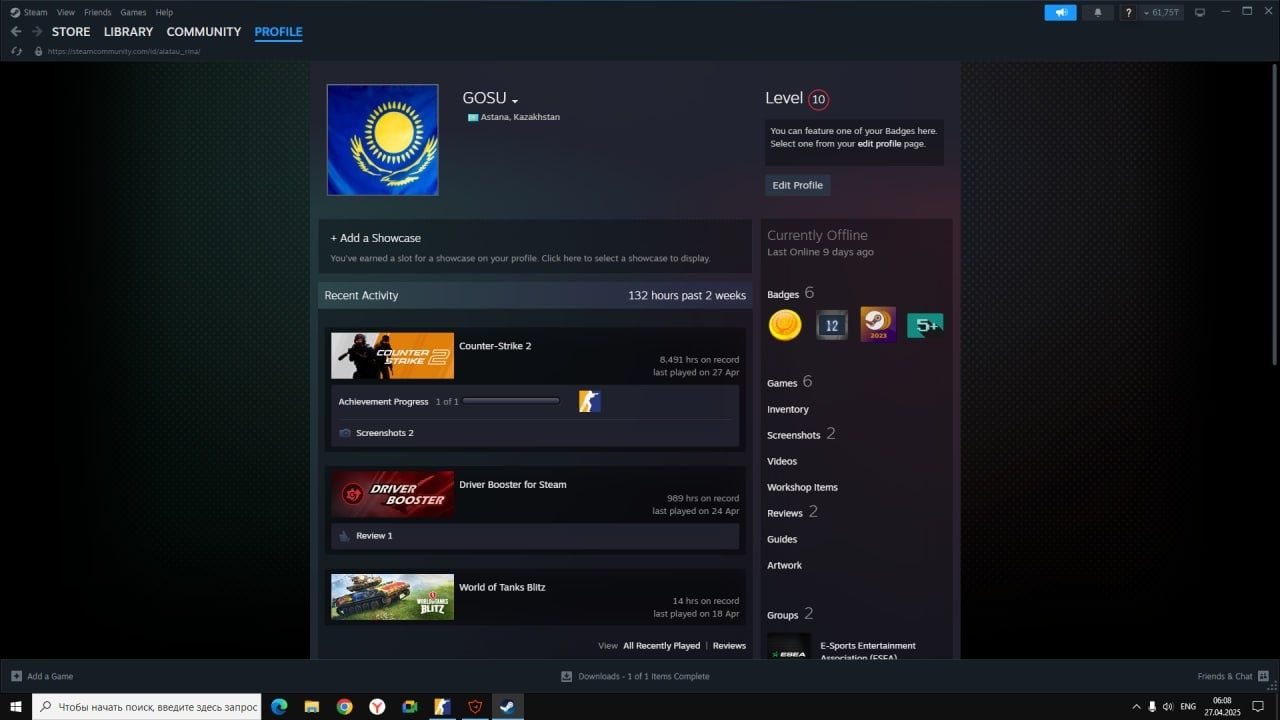Open the Counter-Strike 2 game thumbnail

(x=392, y=356)
